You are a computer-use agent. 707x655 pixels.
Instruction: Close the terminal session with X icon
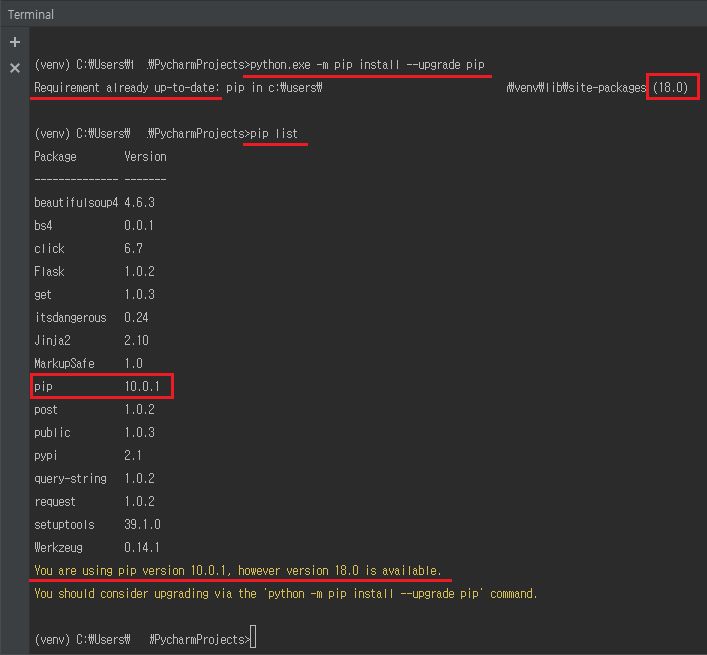click(x=15, y=68)
